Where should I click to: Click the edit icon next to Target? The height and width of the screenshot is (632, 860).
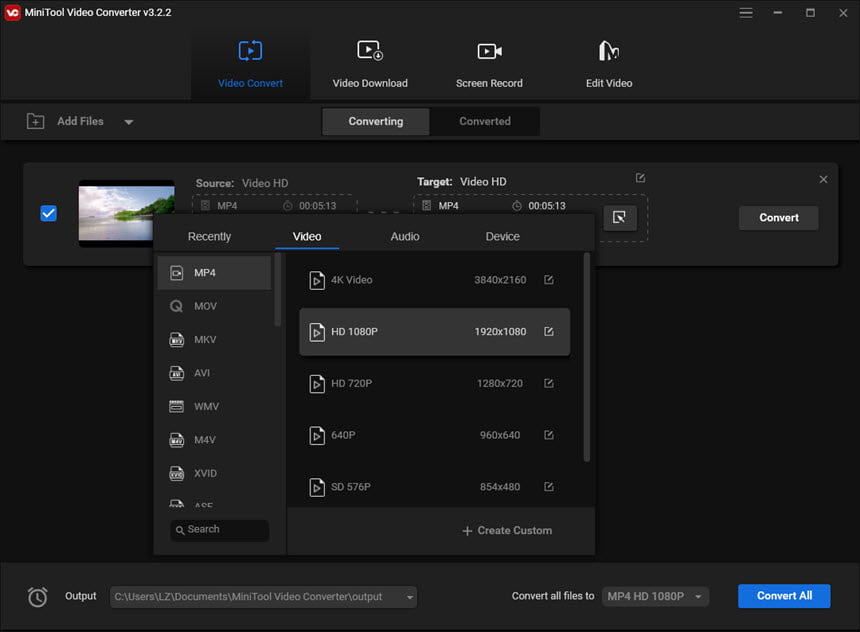pos(640,178)
